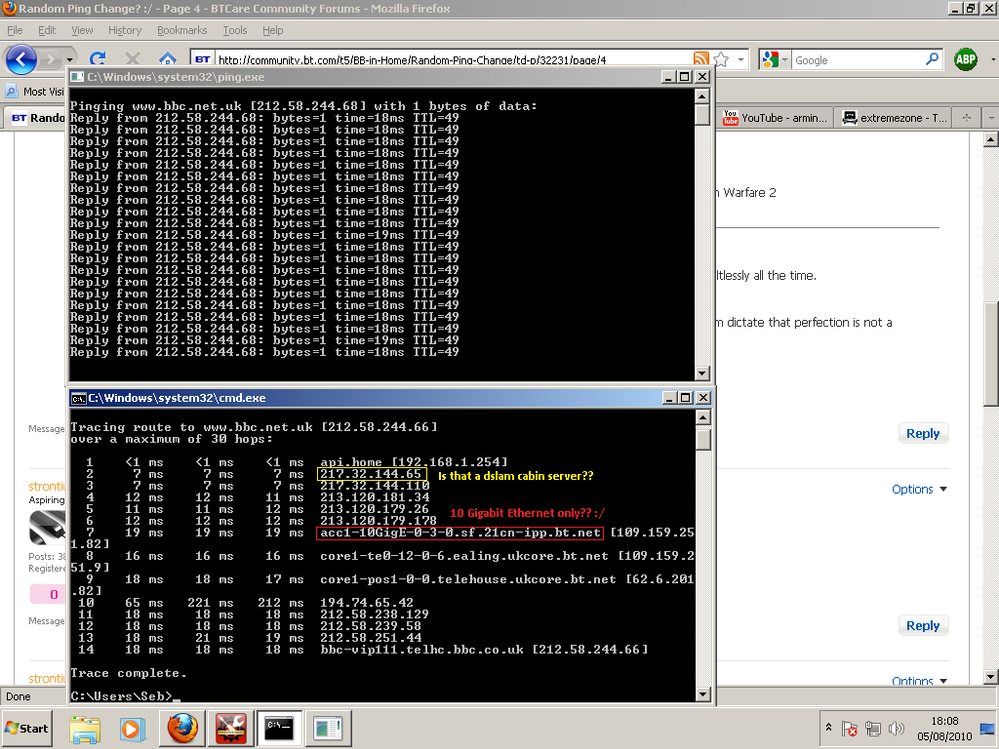Click the Reply button on the forum thread
The height and width of the screenshot is (749, 999).
[x=922, y=433]
